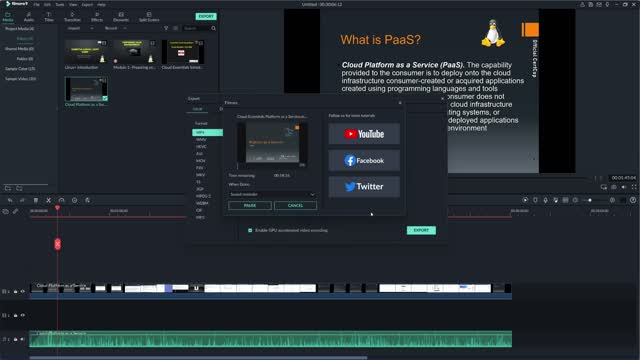
Task: Click the Redo icon in timeline toolbar
Action: pos(22,200)
